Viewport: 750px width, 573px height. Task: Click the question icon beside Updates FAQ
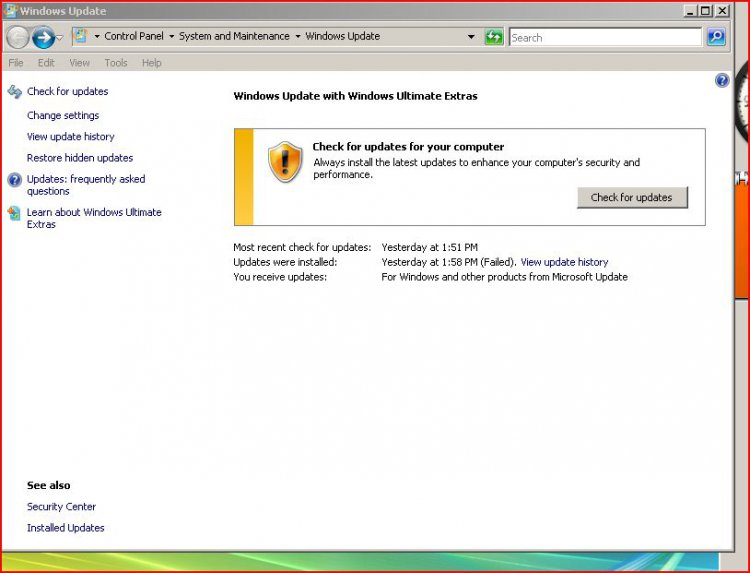pyautogui.click(x=14, y=180)
